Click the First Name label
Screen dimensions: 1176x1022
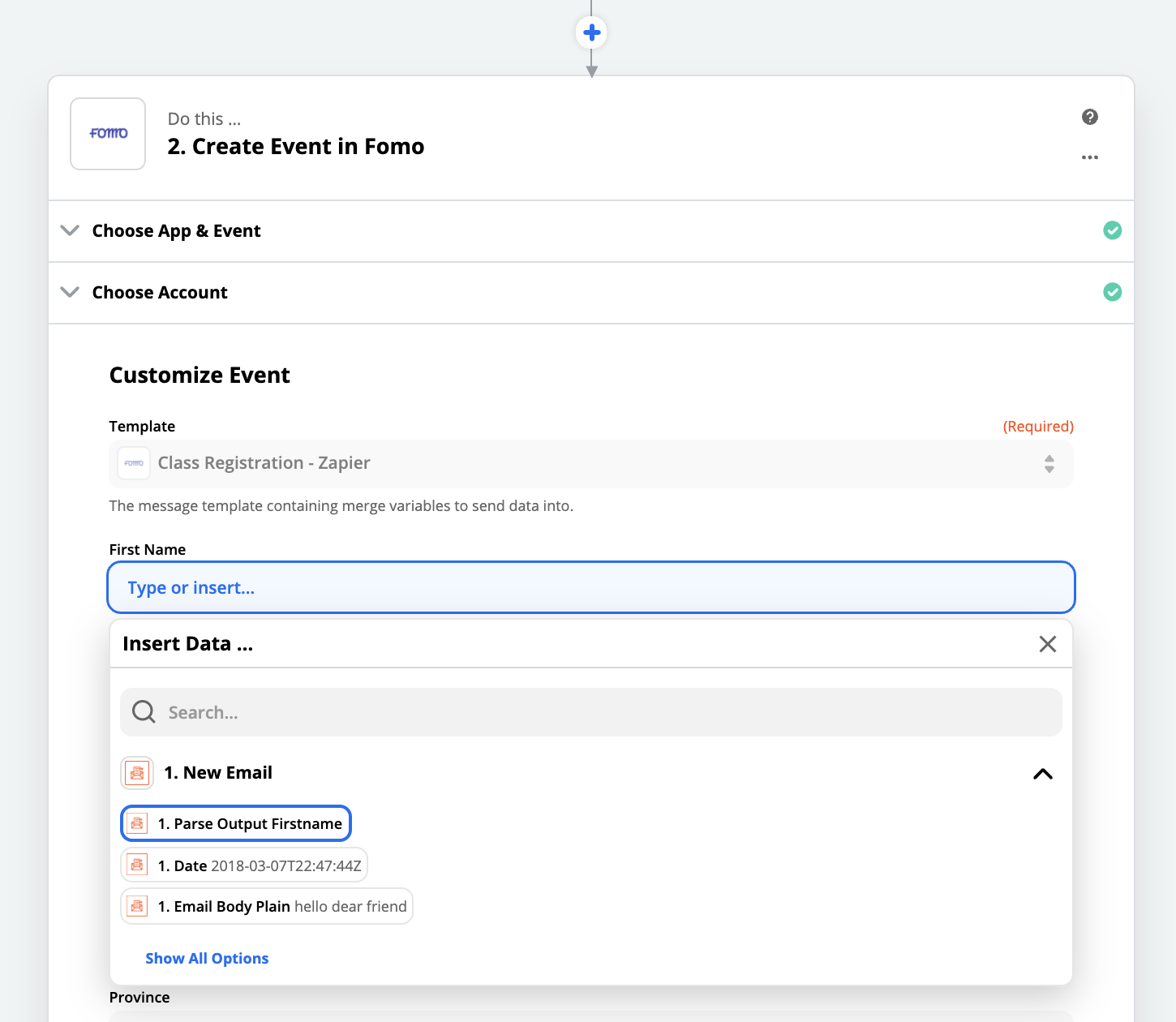pyautogui.click(x=148, y=549)
